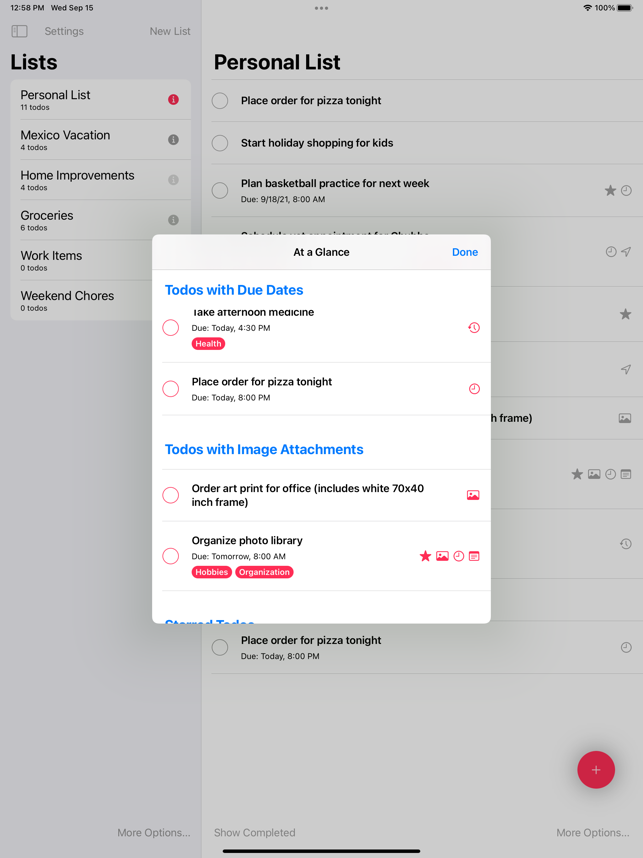Tap New List
643x858 pixels.
(x=170, y=31)
